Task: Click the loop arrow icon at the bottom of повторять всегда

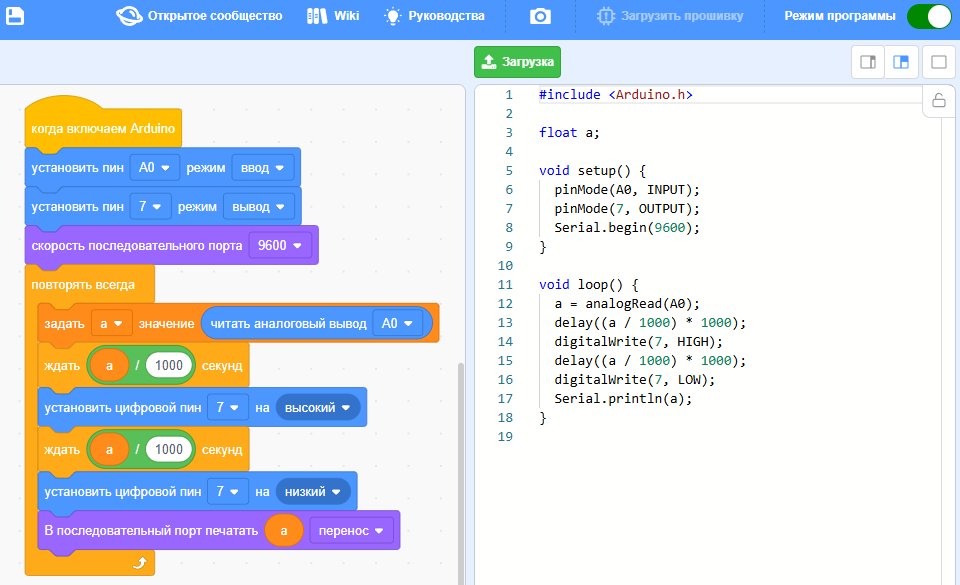Action: click(x=140, y=562)
